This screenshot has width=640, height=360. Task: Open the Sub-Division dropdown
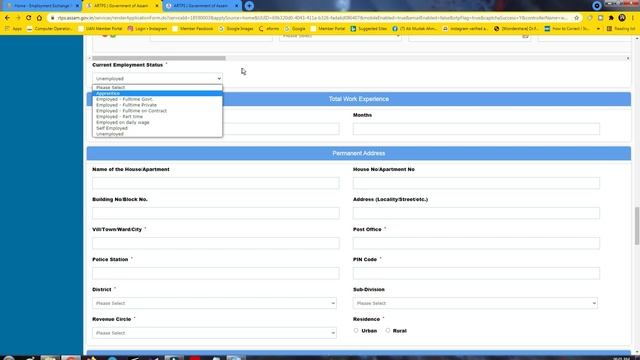(x=475, y=303)
